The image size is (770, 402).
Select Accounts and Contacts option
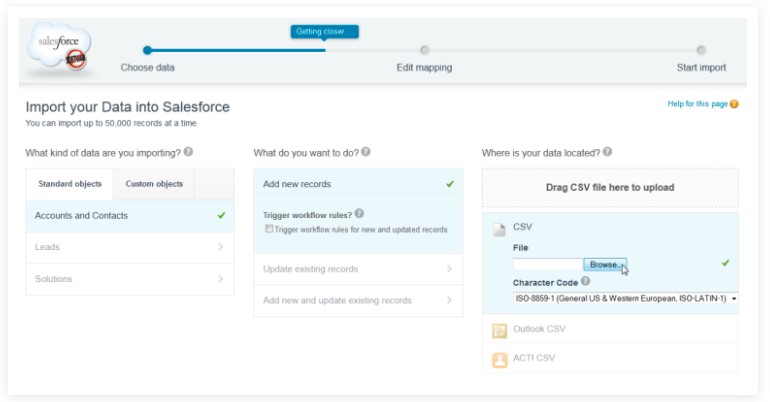tap(130, 216)
